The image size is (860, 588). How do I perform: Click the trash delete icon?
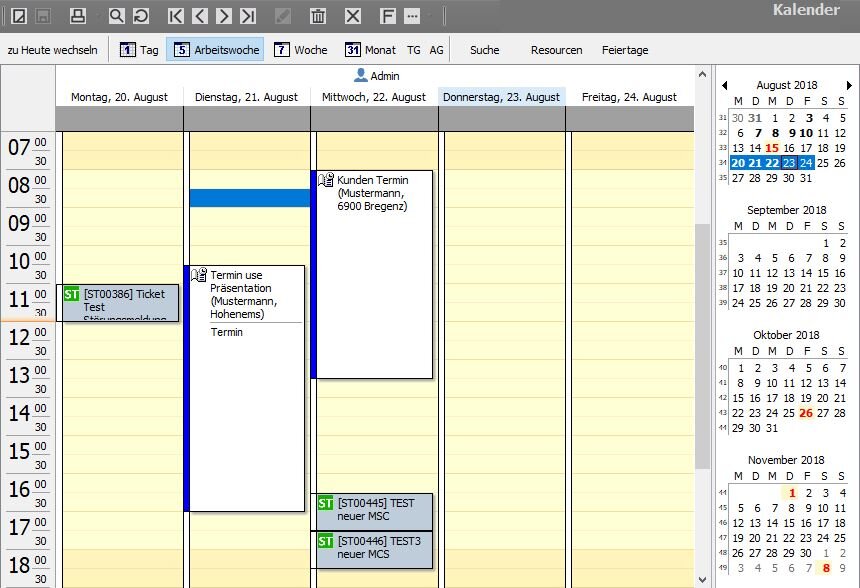click(318, 16)
